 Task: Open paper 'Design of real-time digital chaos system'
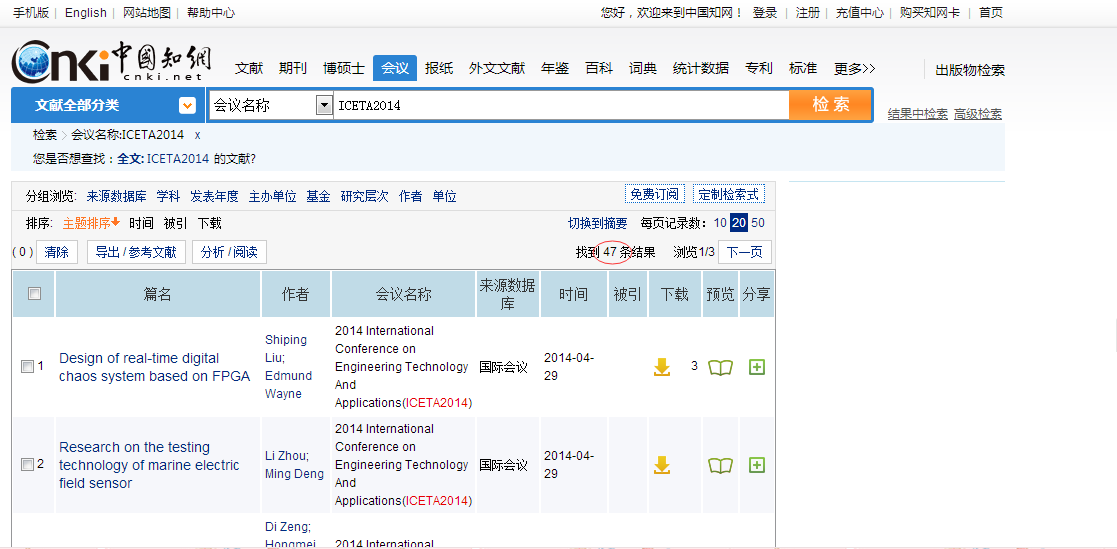155,367
